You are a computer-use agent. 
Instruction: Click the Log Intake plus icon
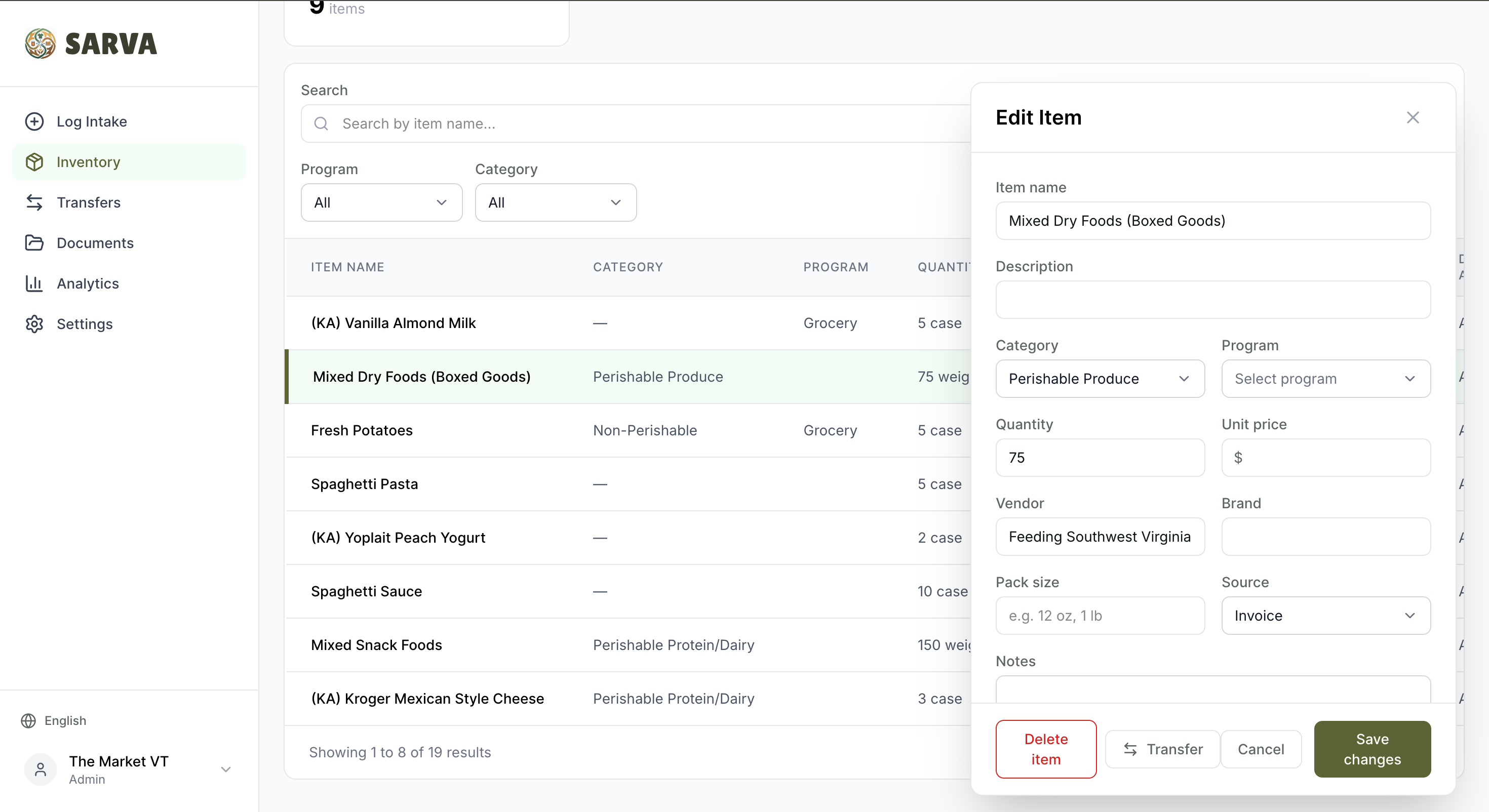(34, 121)
